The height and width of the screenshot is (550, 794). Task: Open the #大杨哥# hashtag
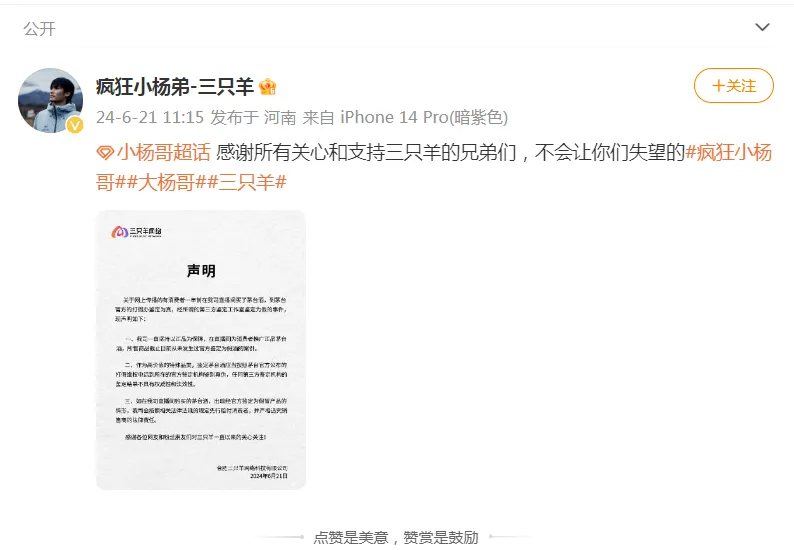168,182
